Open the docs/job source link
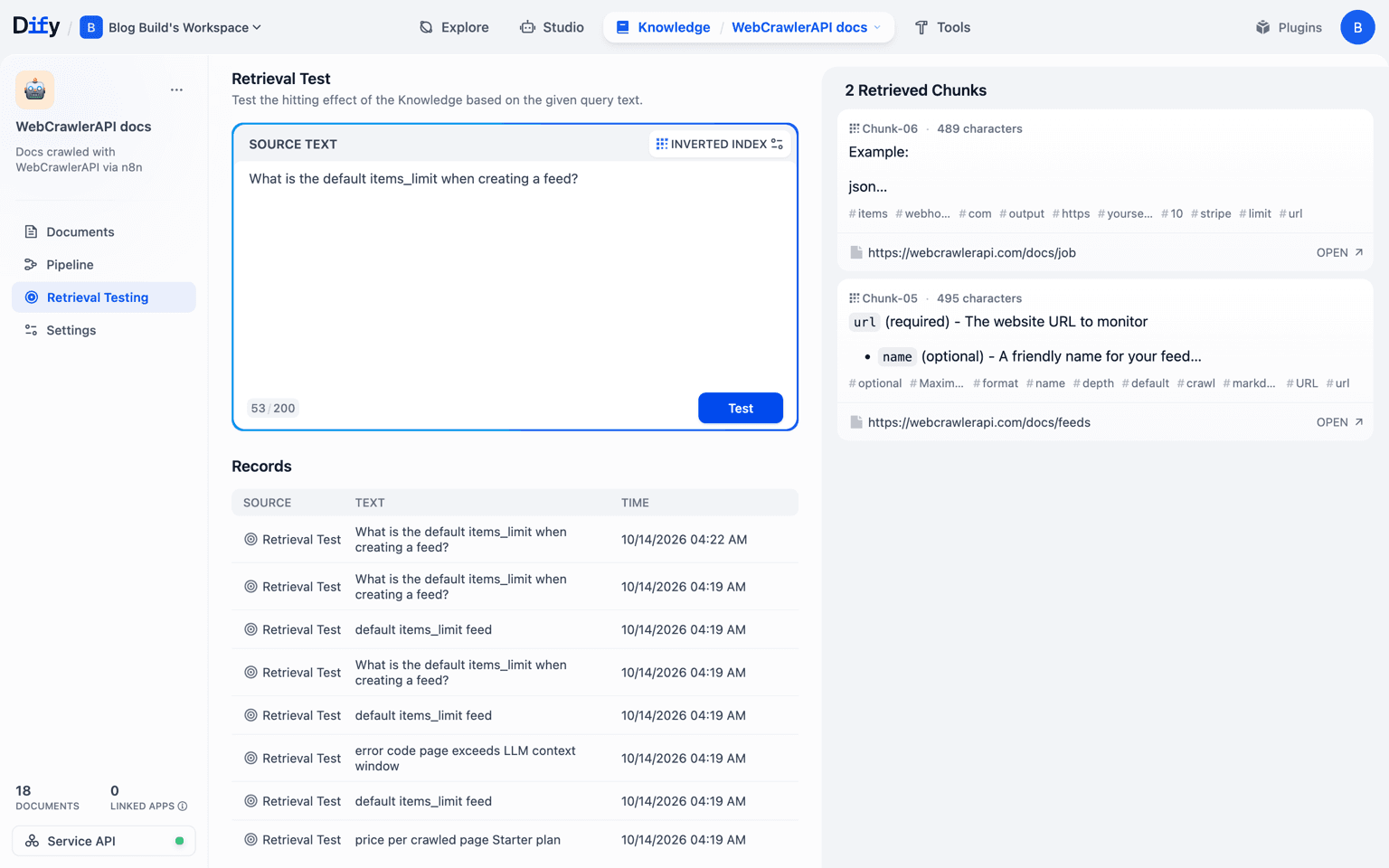The height and width of the screenshot is (868, 1389). coord(971,252)
